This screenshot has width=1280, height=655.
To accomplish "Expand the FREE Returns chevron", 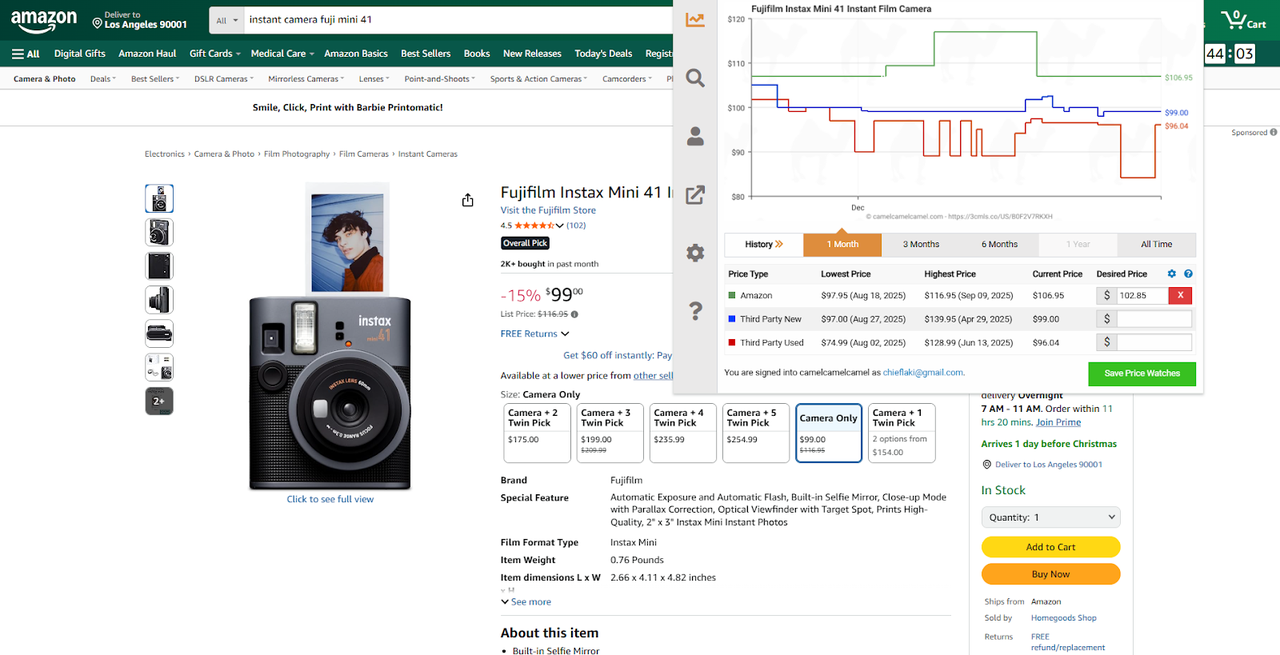I will [565, 334].
